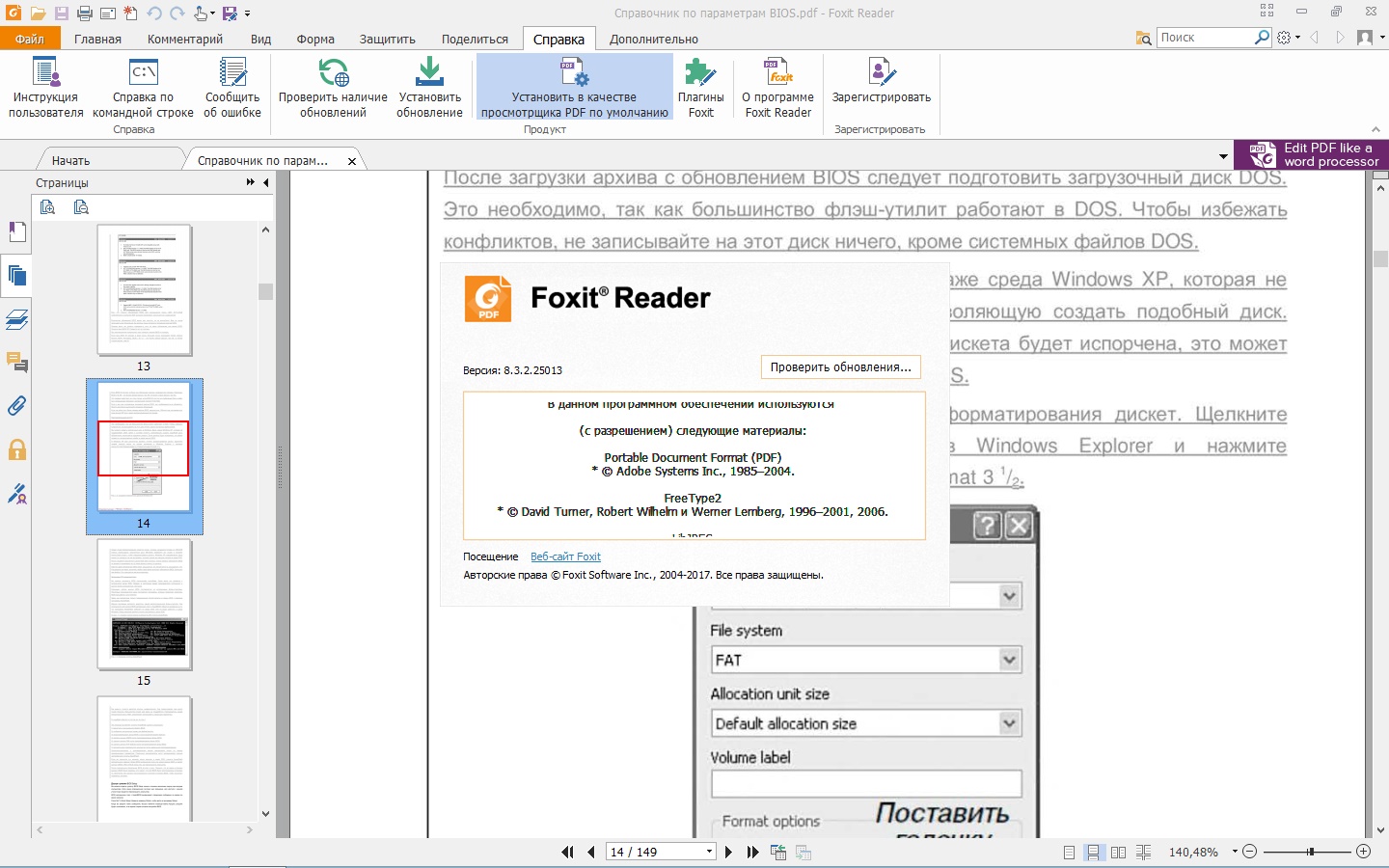Print the document with the printer icon
Image resolution: width=1389 pixels, height=868 pixels.
pyautogui.click(x=84, y=14)
